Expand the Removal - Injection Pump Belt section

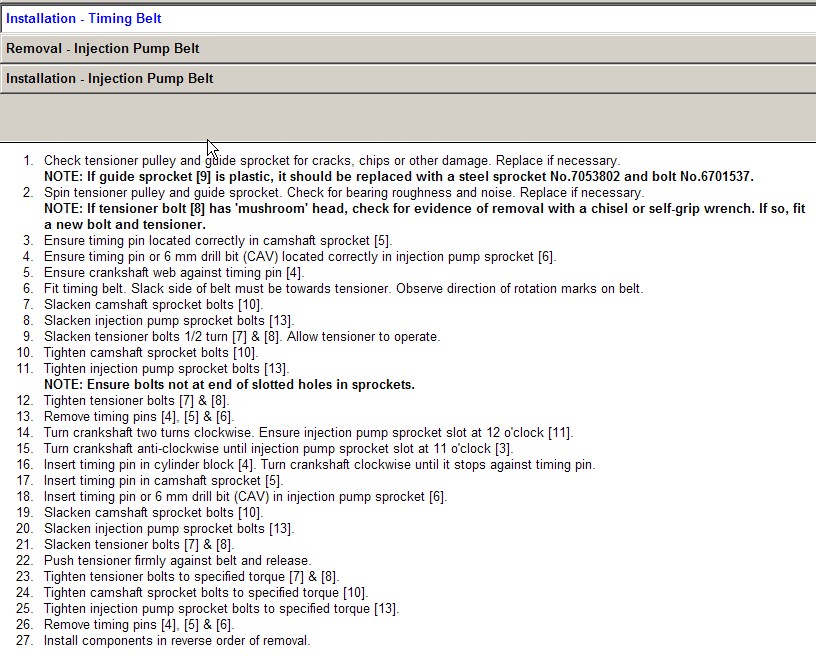(x=103, y=48)
